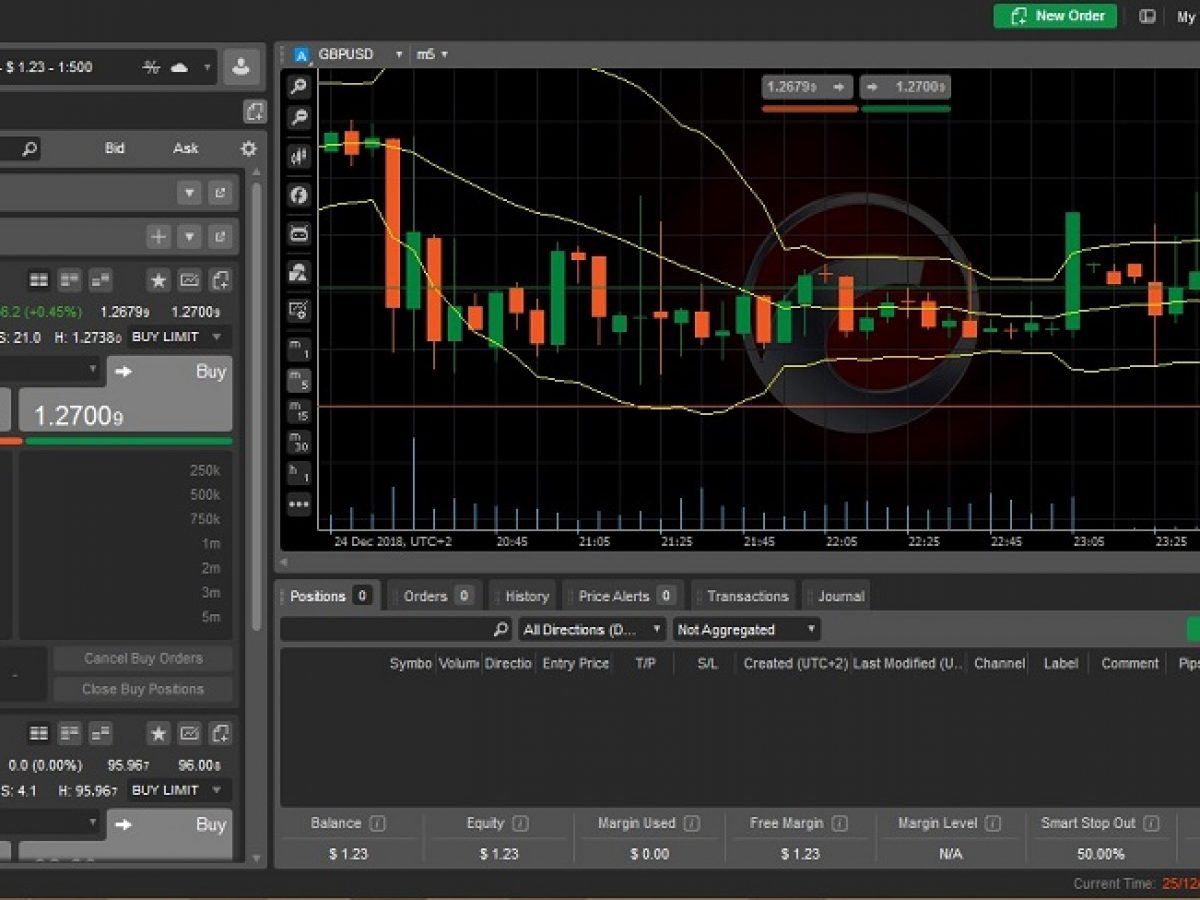Switch chart timeframe to m15
The width and height of the screenshot is (1200, 900).
click(298, 411)
